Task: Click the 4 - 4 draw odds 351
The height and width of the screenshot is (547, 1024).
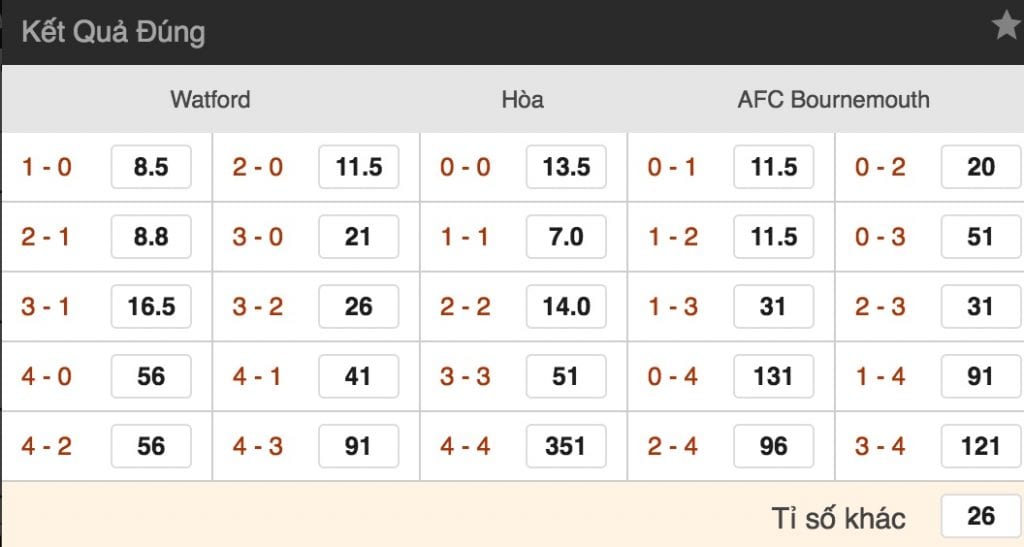Action: 566,446
